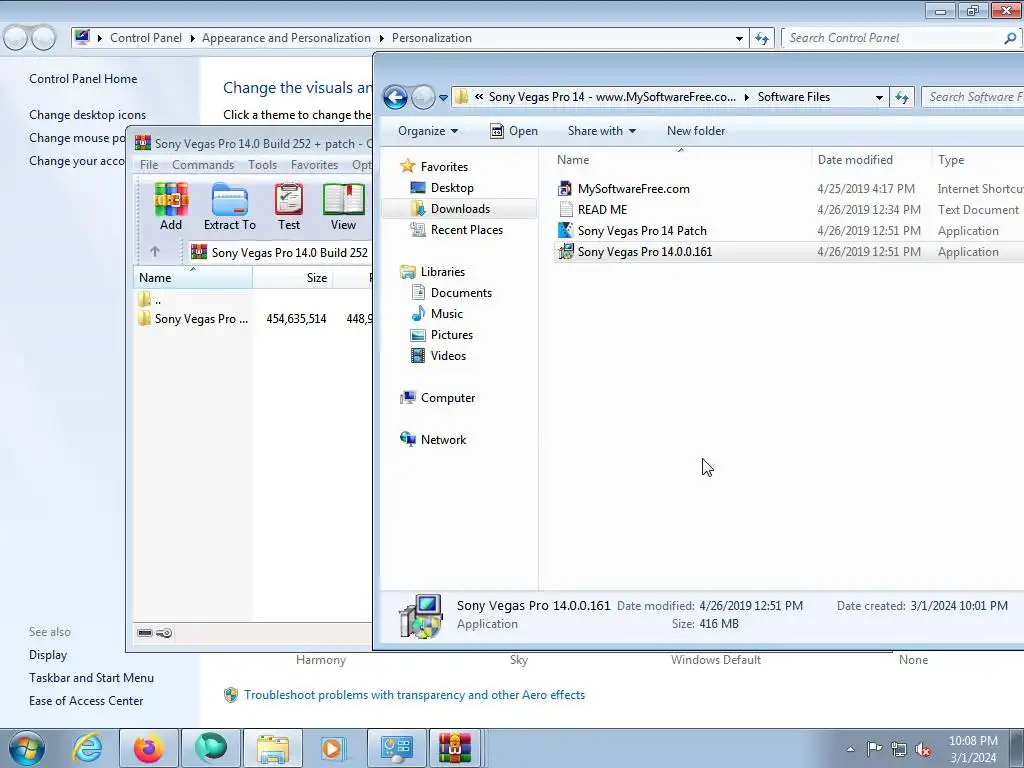Go up one level in WinRAR

(x=155, y=251)
